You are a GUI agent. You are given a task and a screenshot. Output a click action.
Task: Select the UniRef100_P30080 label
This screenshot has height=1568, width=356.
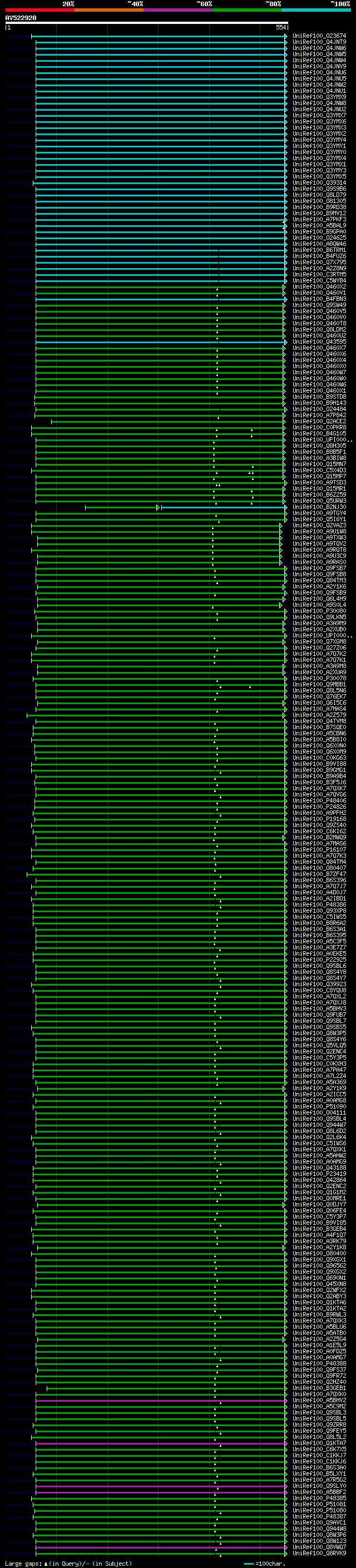[319, 611]
